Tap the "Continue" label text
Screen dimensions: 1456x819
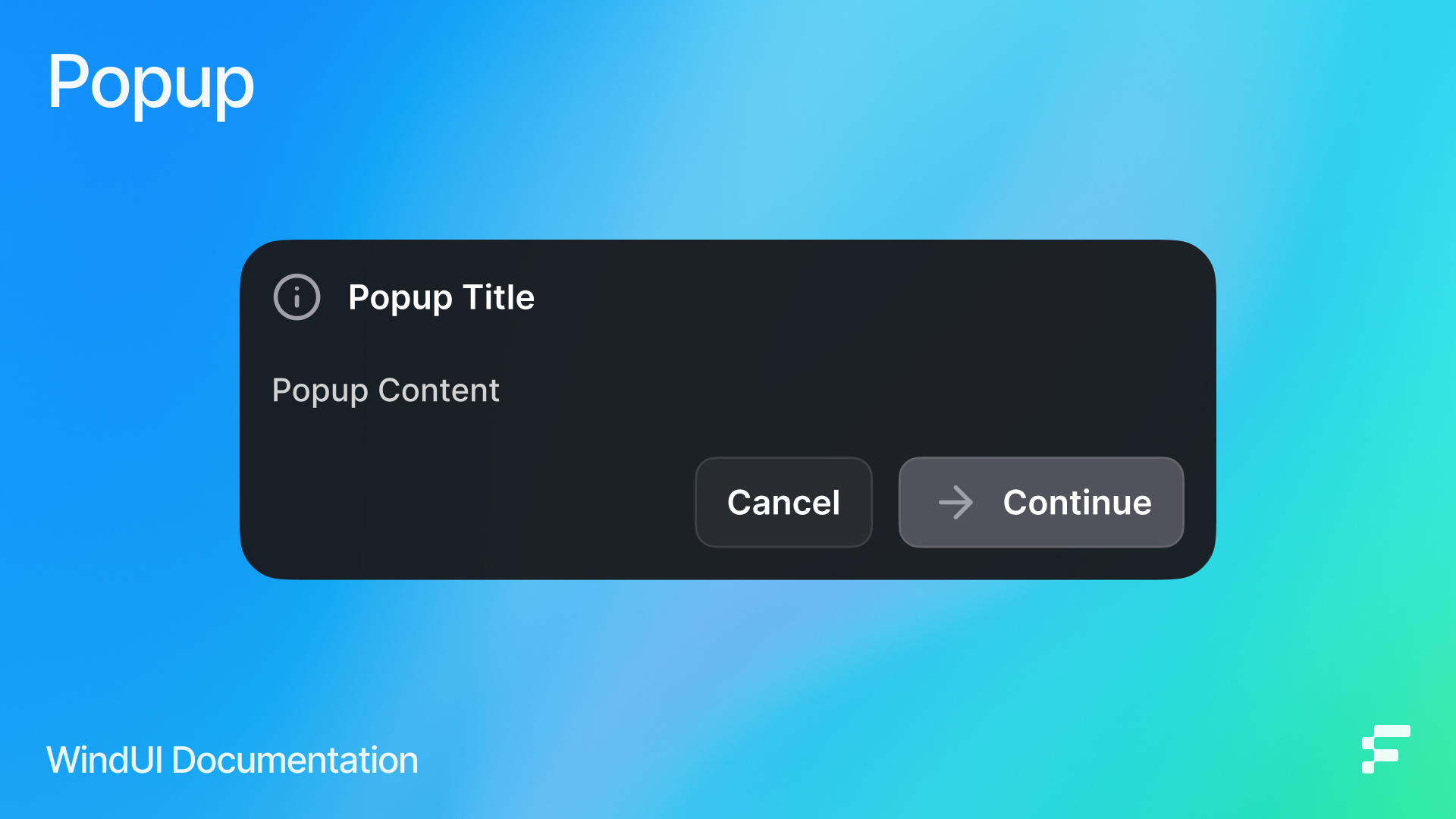(x=1077, y=502)
